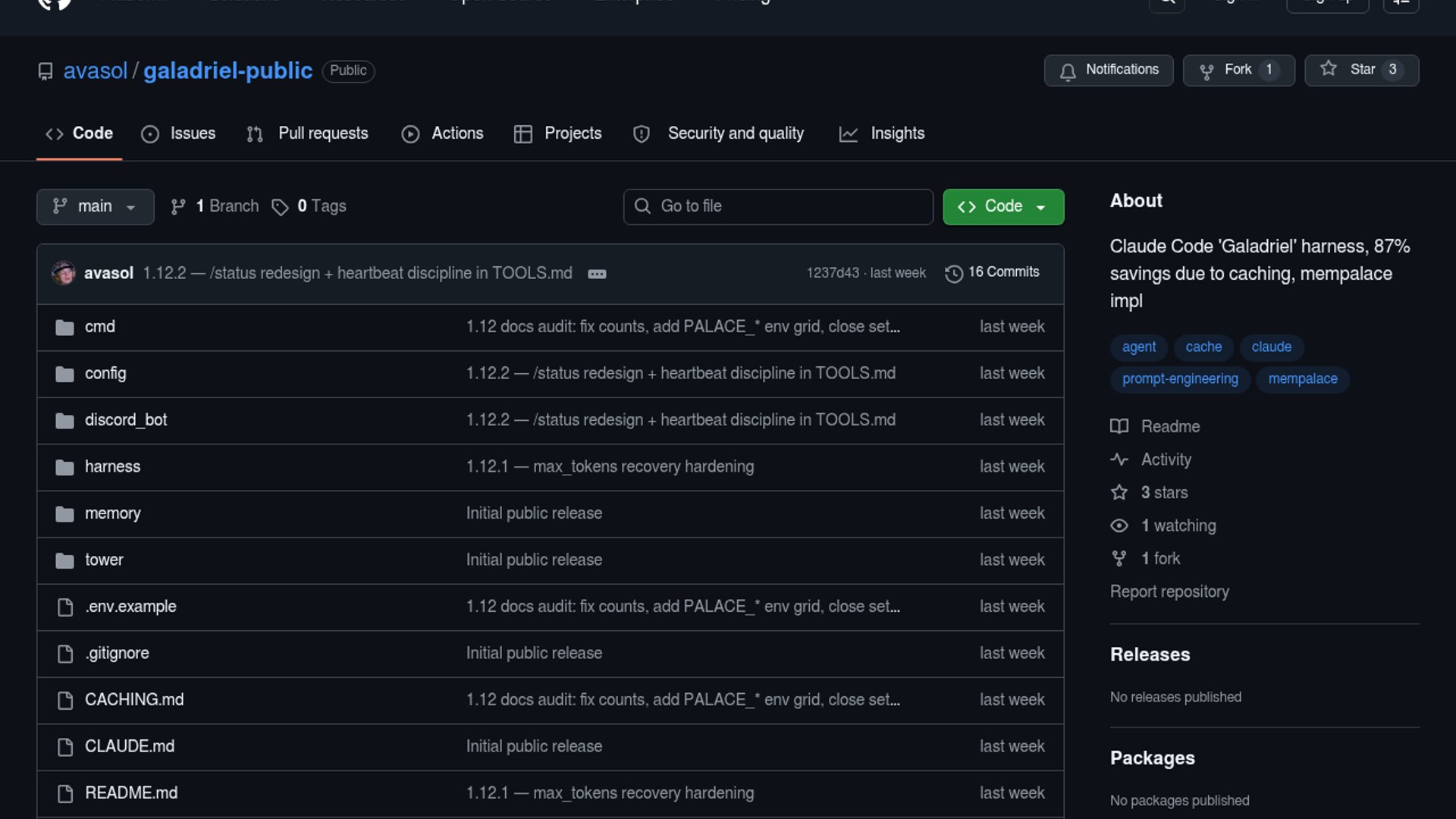Click the avasol avatar thumbnail

pos(64,273)
